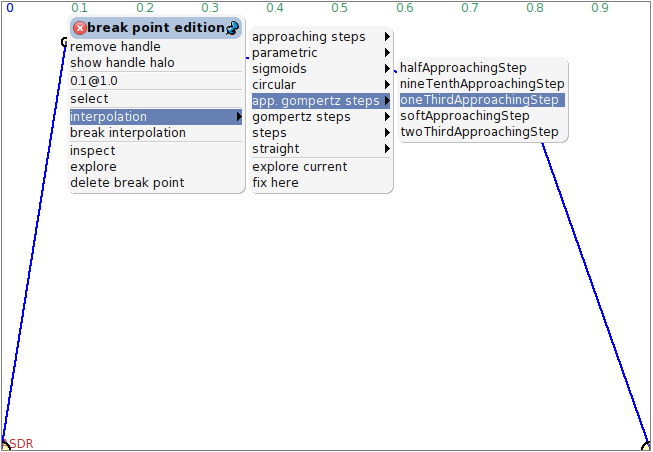Choose break interpolation
The image size is (653, 452).
[x=156, y=133]
